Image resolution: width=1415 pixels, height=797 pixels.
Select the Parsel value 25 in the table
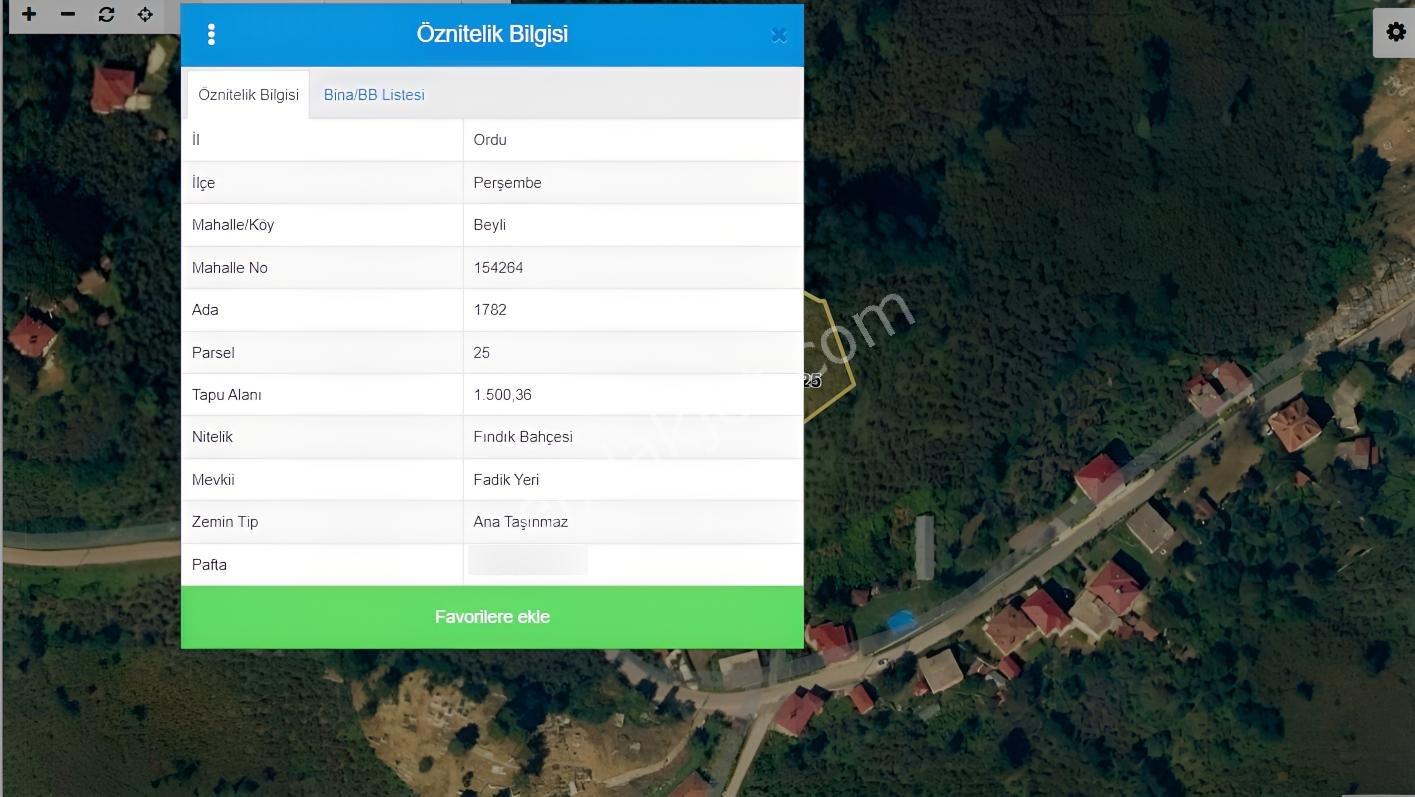coord(482,353)
